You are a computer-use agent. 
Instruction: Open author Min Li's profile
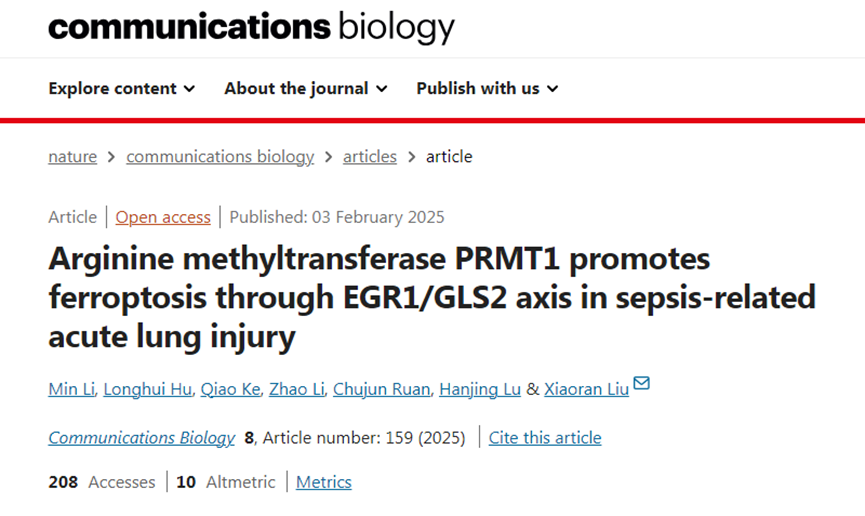coord(72,389)
